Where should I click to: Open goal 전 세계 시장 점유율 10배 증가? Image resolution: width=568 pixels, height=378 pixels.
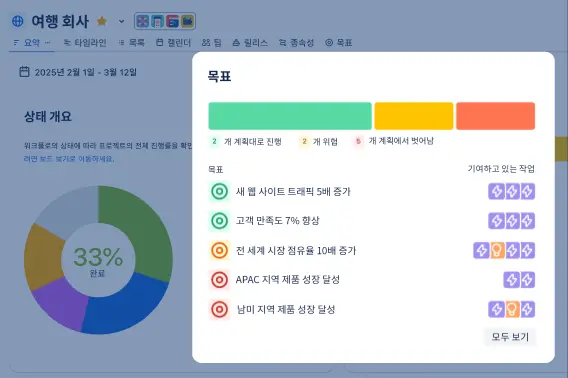pyautogui.click(x=296, y=250)
